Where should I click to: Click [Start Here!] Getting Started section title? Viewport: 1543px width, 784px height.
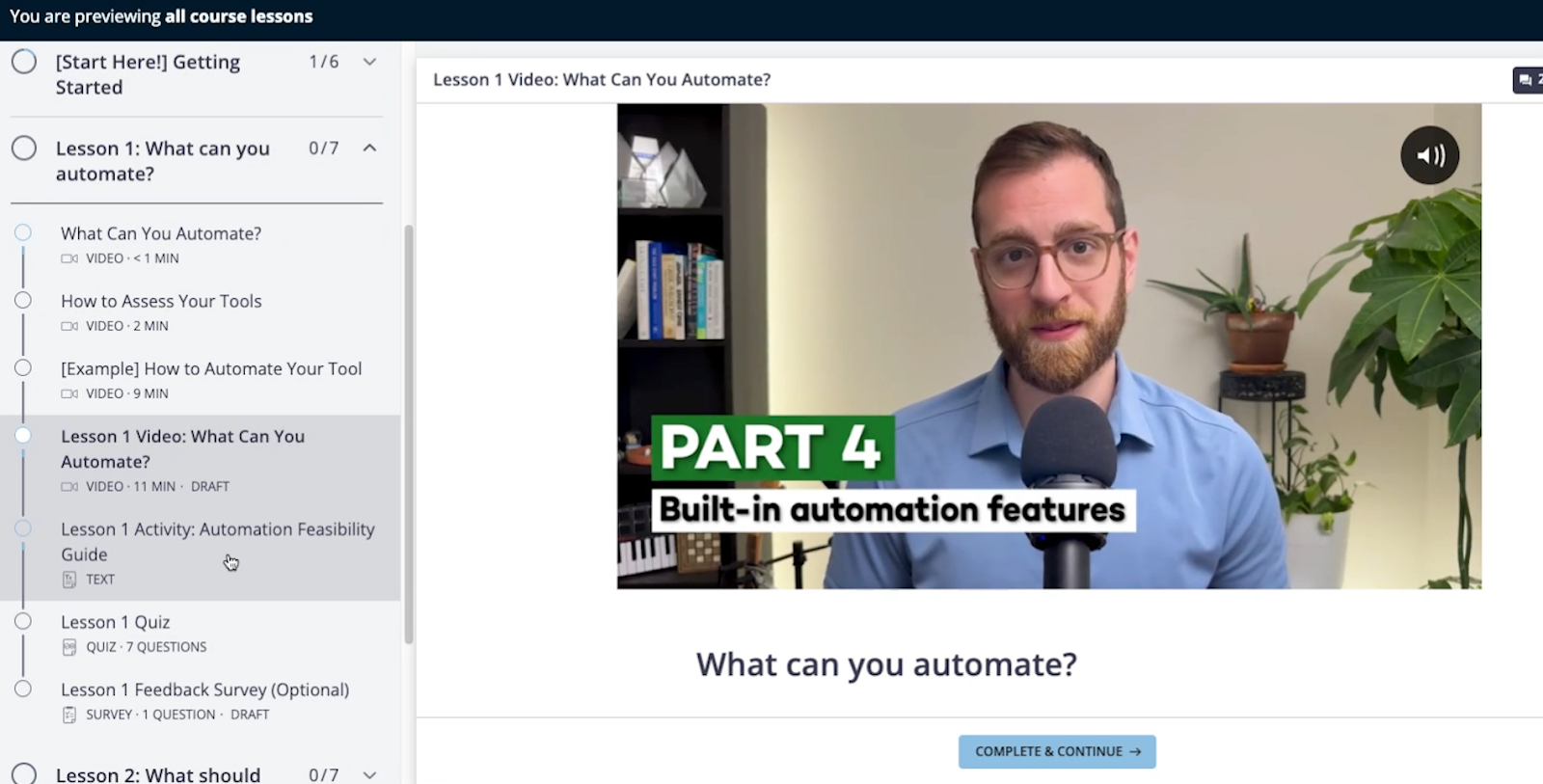click(x=148, y=74)
